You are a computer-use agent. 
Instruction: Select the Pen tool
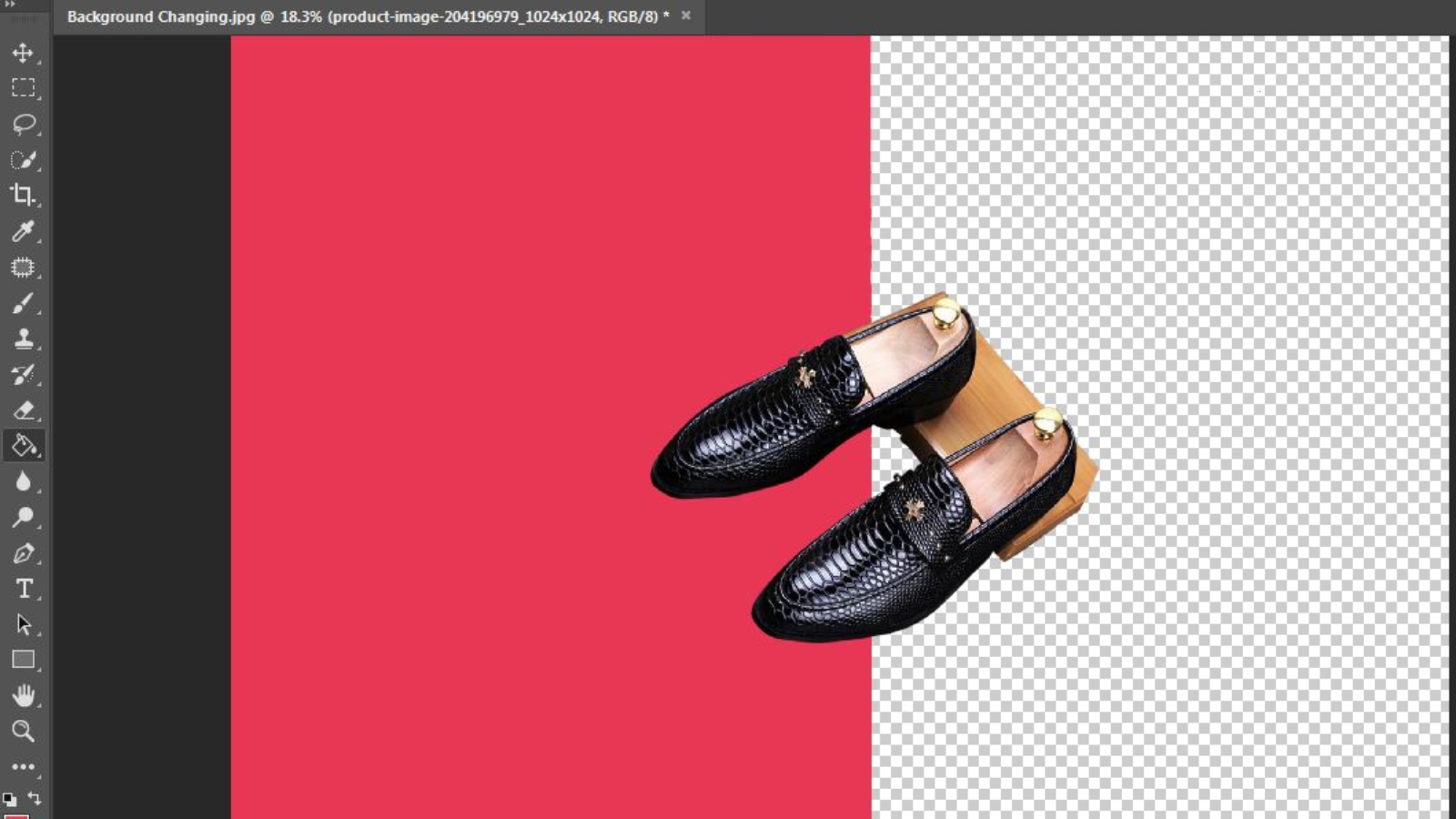coord(23,553)
